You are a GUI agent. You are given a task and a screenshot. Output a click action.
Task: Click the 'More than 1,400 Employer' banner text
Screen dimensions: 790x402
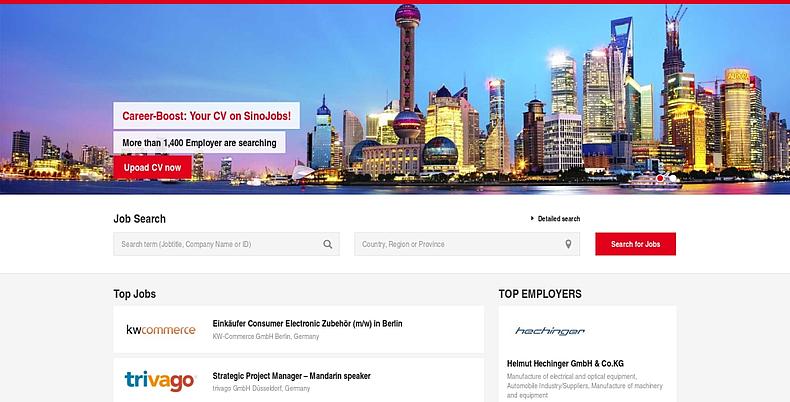tap(199, 143)
